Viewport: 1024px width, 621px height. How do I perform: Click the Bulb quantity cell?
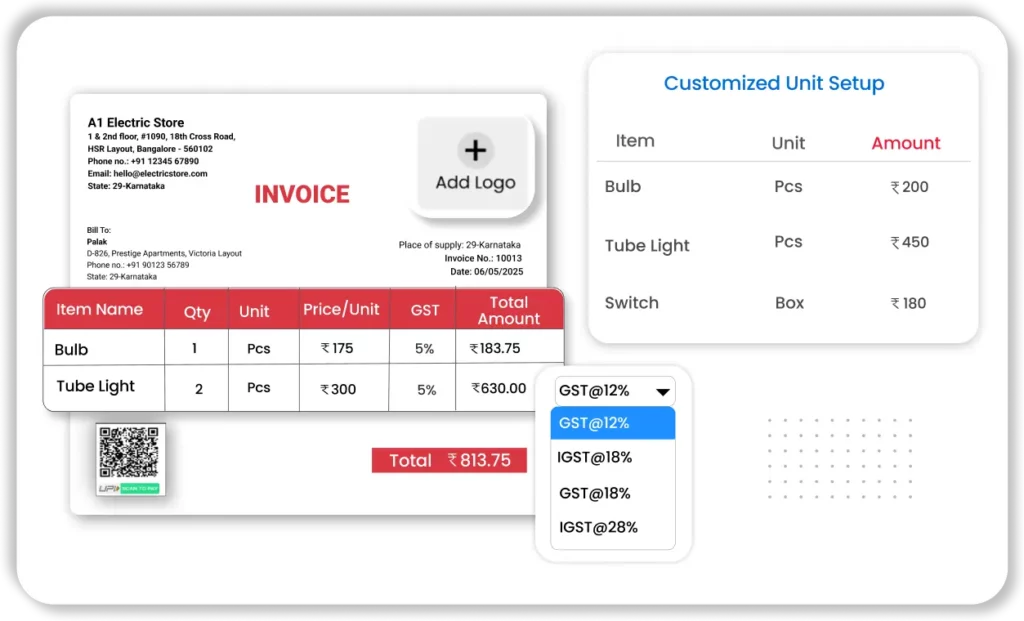[195, 349]
